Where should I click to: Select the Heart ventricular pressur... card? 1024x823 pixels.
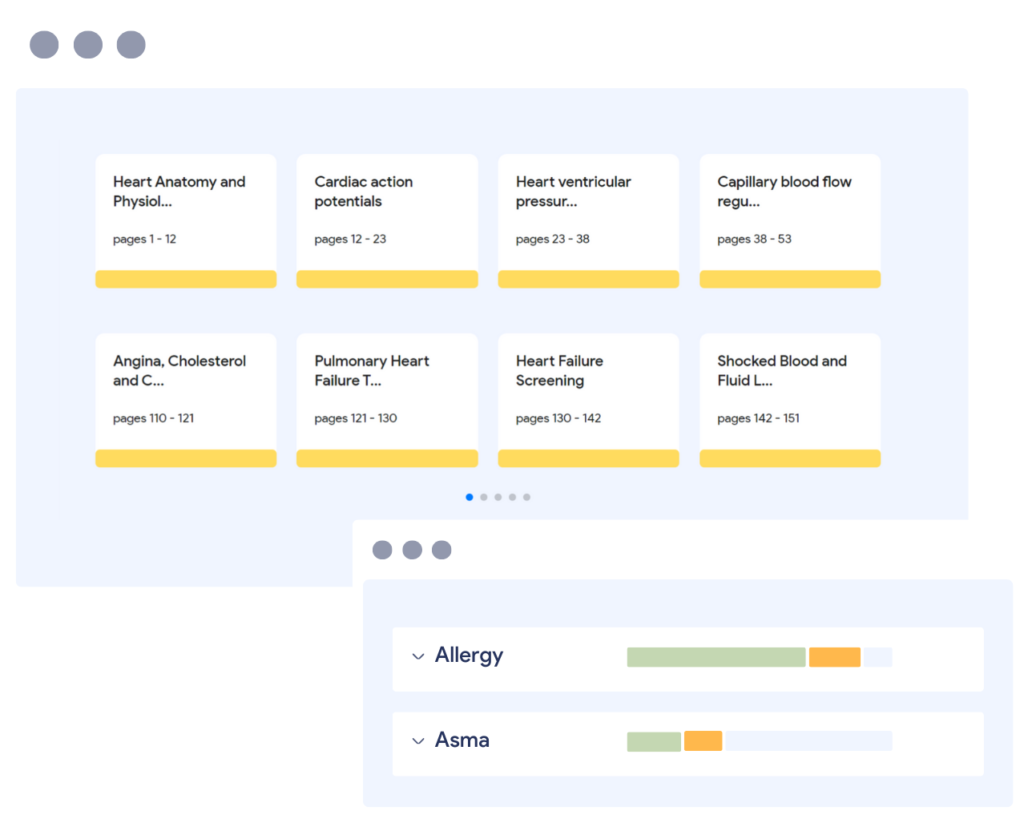click(x=588, y=210)
